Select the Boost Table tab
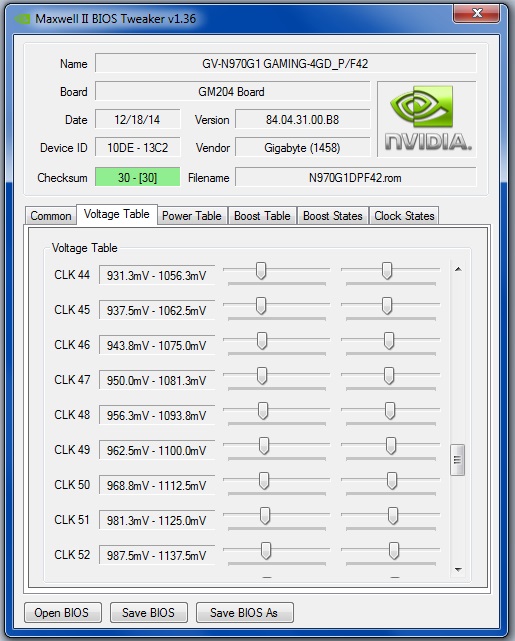Viewport: 515px width, 641px height. coord(262,216)
